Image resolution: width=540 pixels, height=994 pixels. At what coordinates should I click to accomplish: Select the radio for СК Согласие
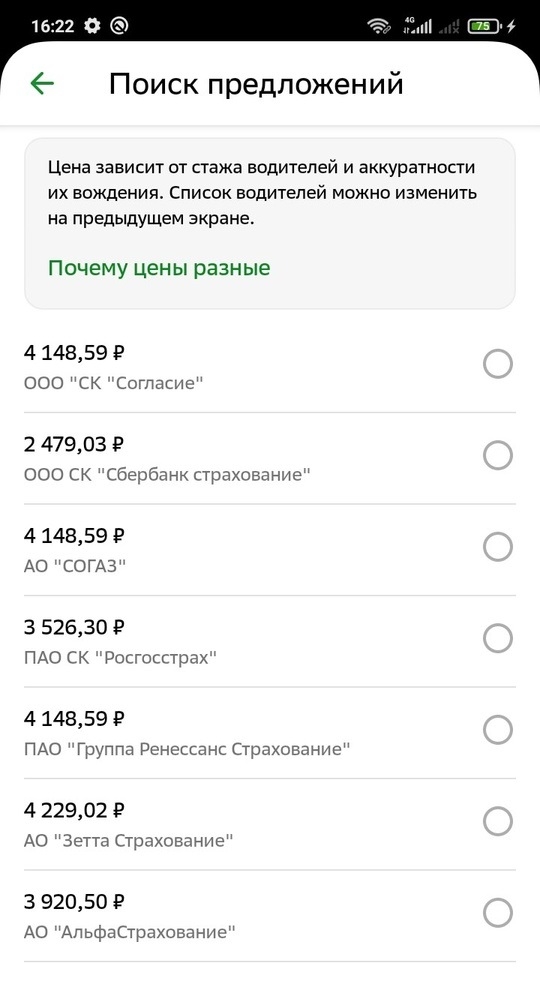pos(498,364)
